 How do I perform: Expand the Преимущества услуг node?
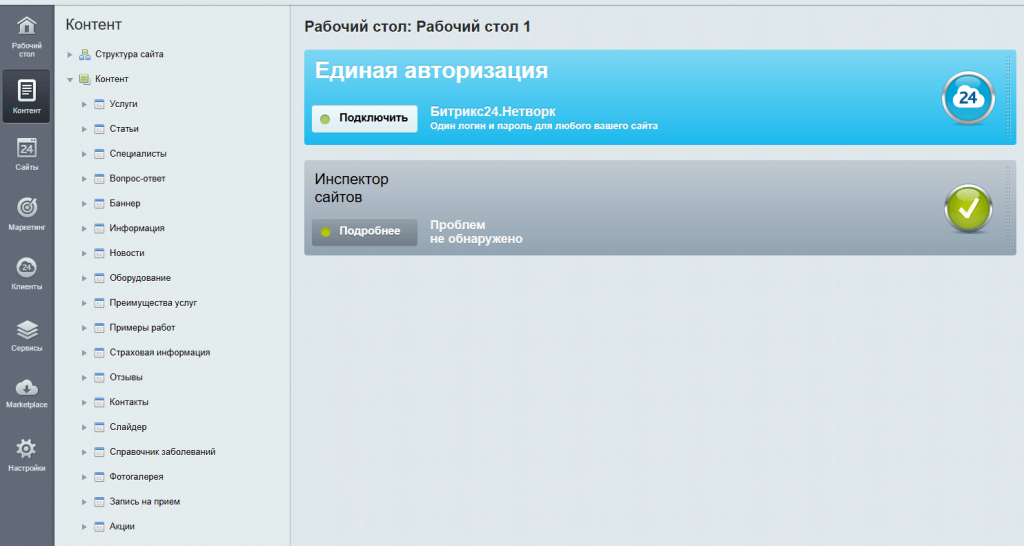[84, 303]
